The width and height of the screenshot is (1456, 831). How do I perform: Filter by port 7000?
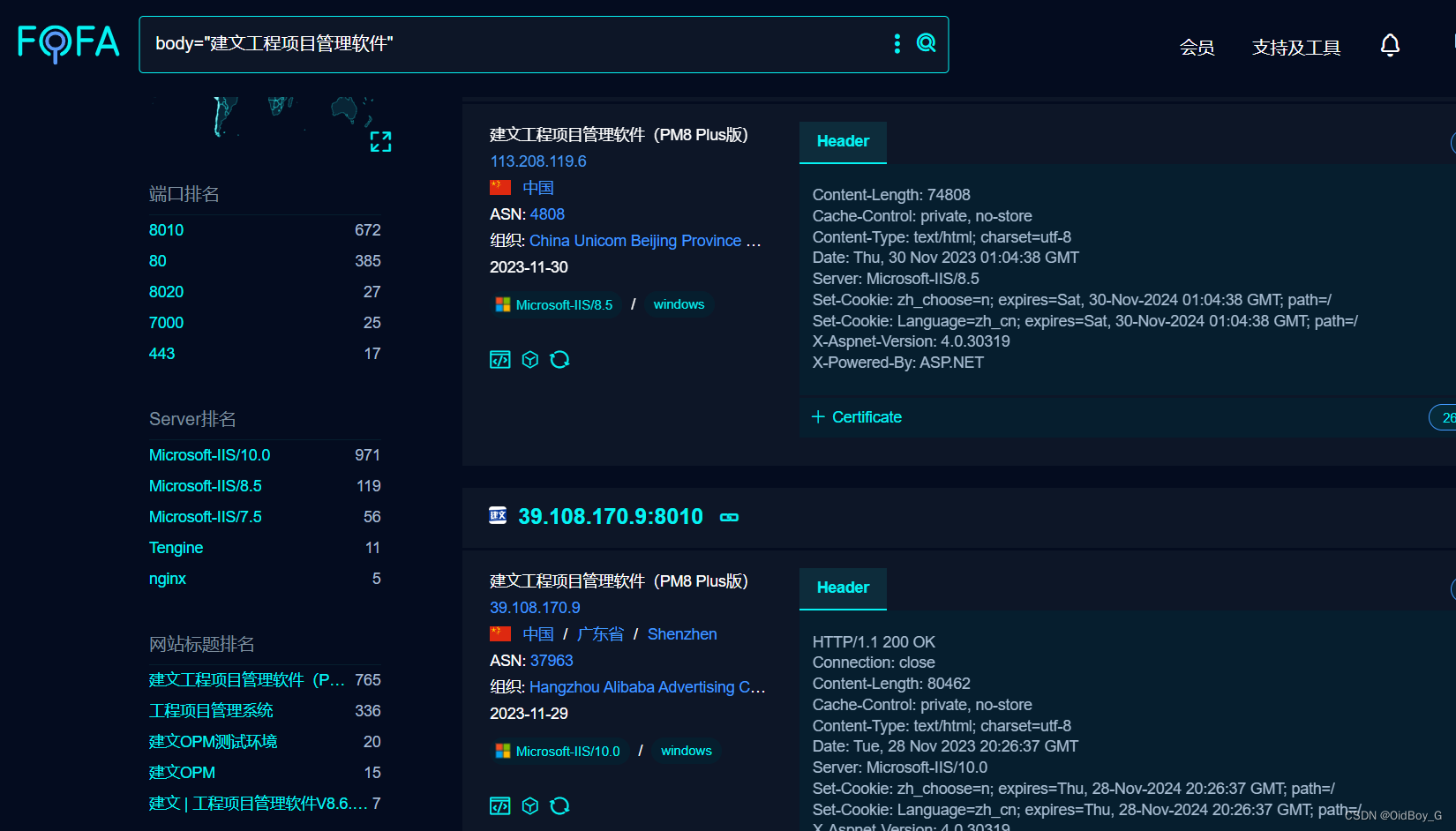pos(167,323)
